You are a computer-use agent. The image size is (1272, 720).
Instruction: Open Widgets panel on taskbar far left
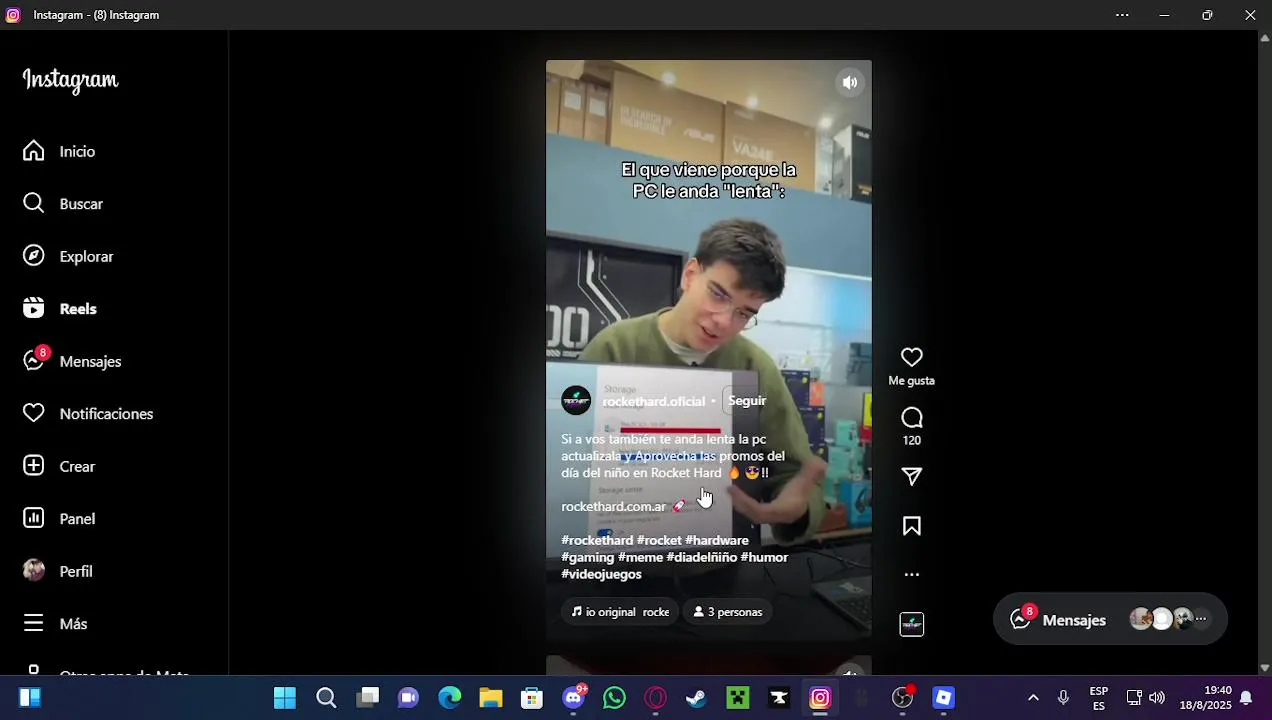click(x=30, y=698)
